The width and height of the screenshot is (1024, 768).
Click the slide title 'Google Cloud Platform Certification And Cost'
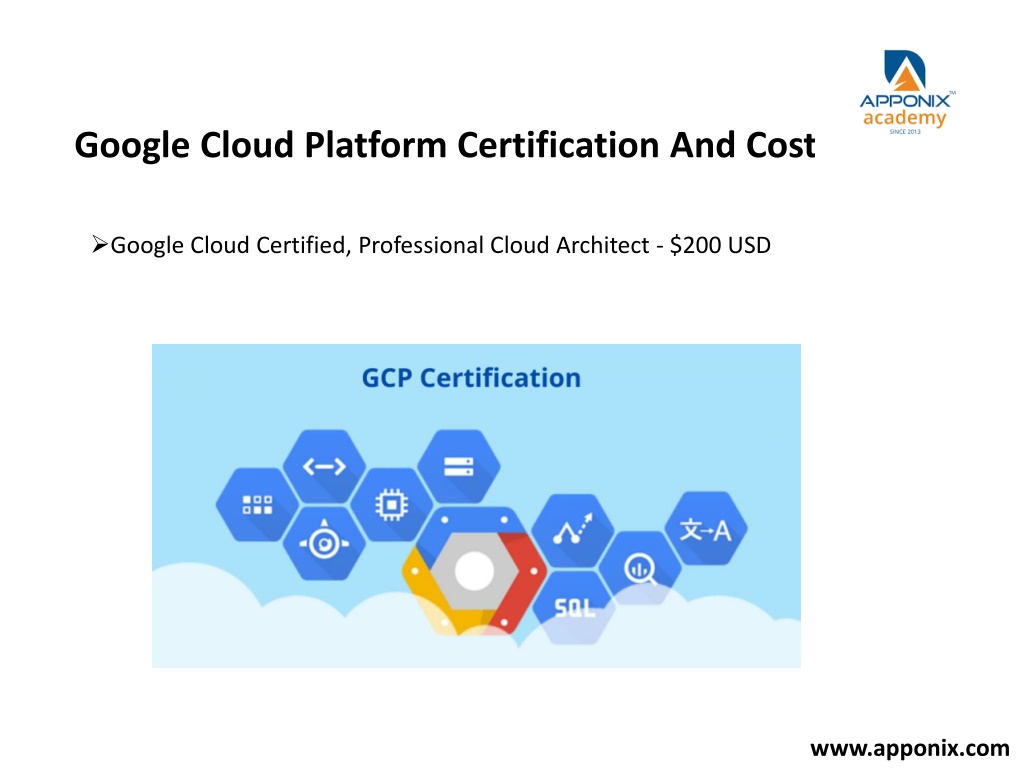(x=445, y=145)
